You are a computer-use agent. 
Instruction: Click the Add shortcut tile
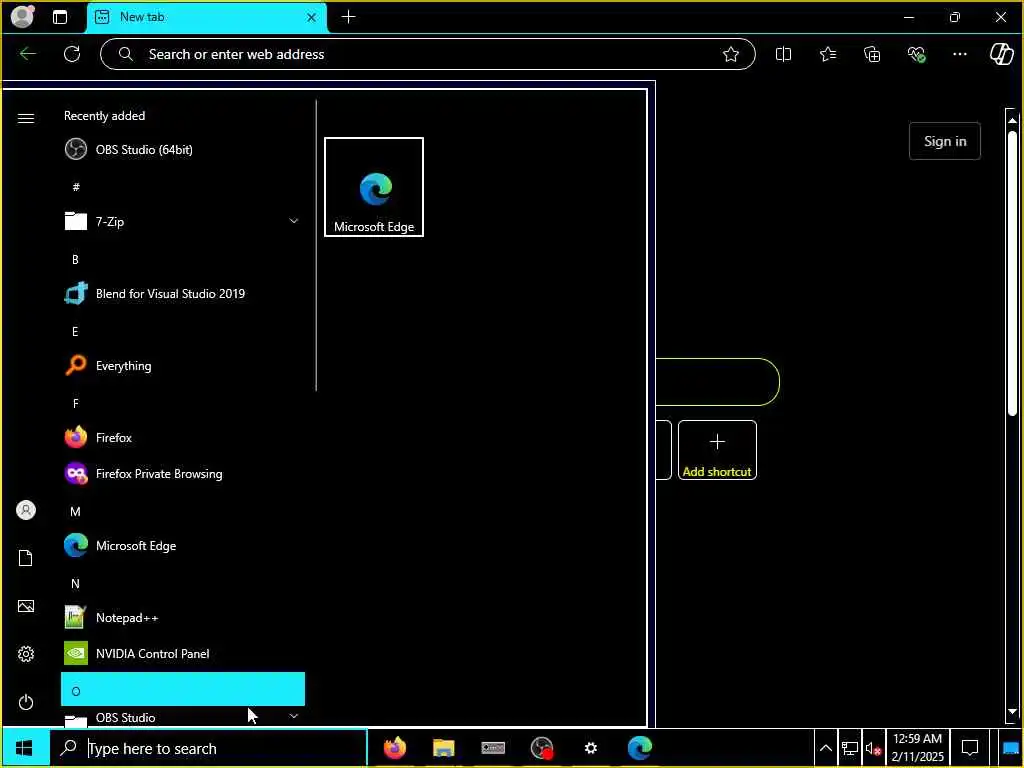(717, 450)
